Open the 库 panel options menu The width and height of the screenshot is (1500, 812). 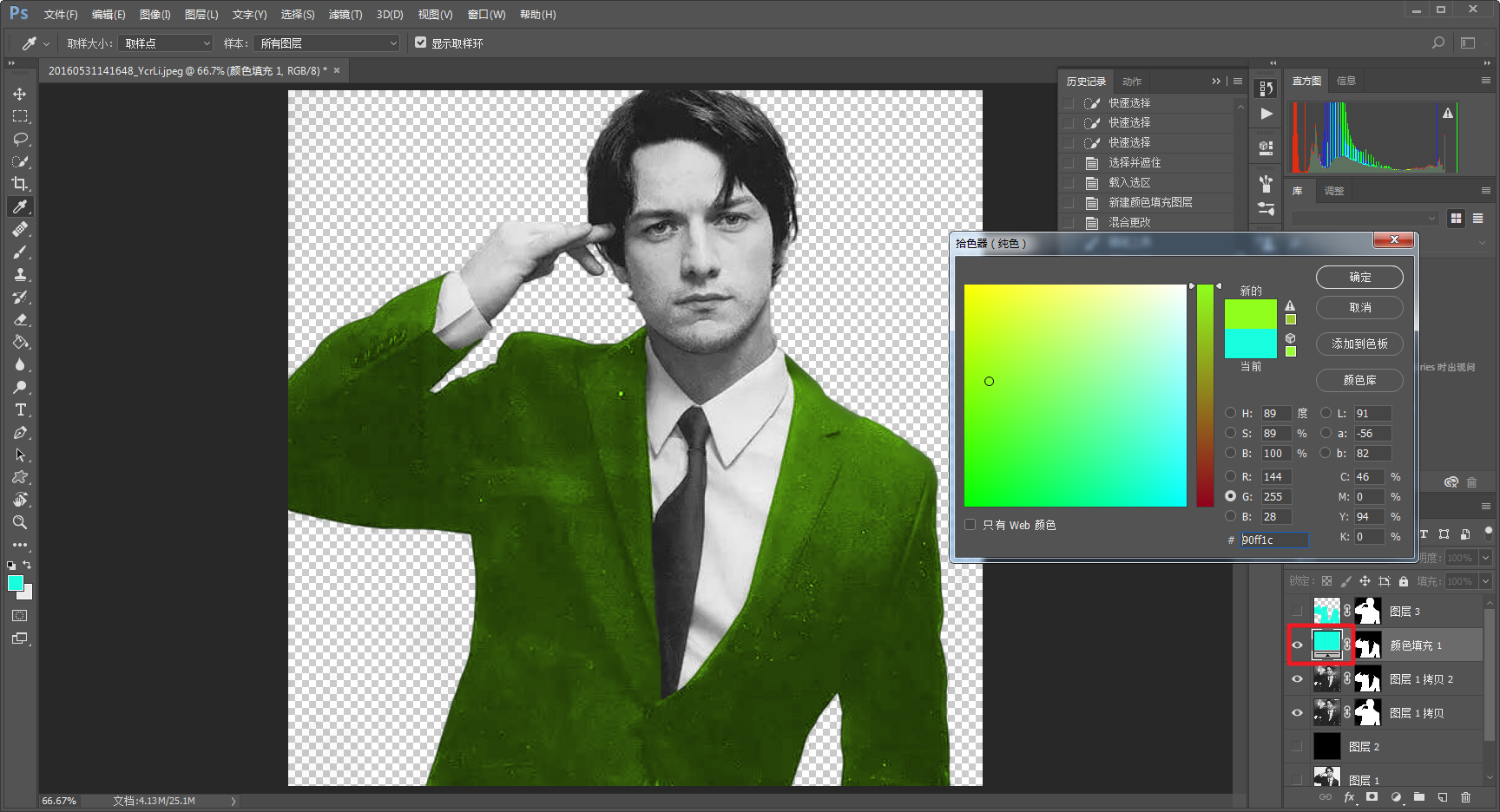[x=1486, y=190]
